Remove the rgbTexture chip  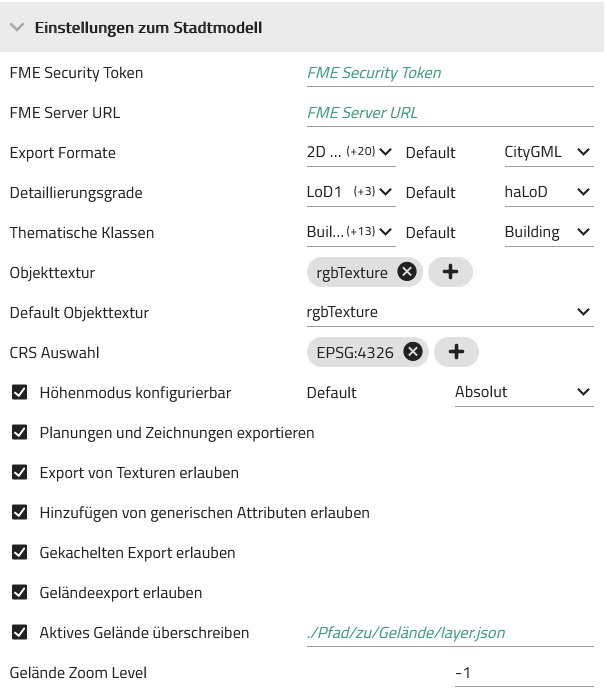coord(407,272)
